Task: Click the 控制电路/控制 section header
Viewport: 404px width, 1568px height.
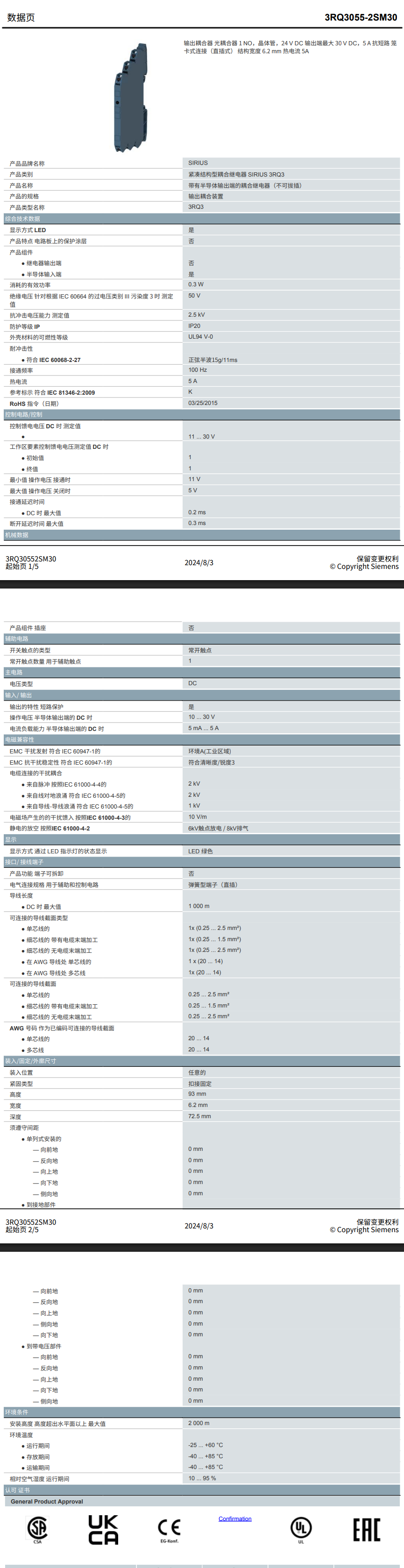Action: (202, 414)
